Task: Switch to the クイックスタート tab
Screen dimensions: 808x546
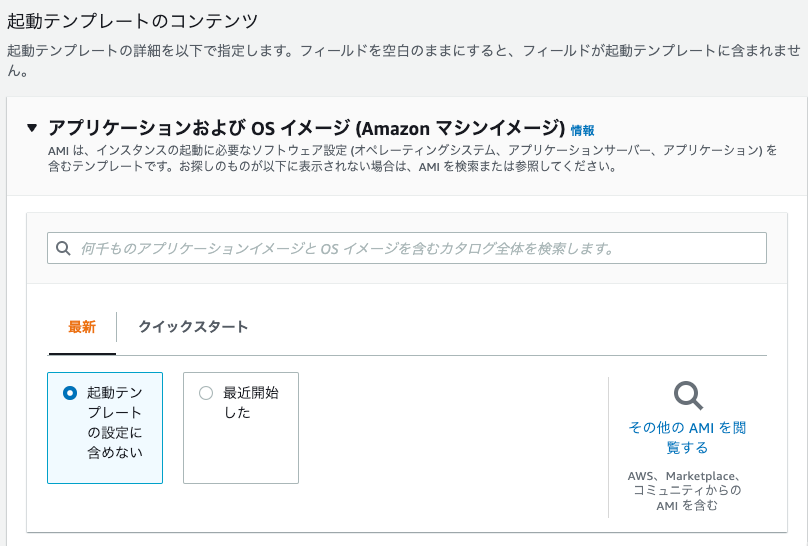Action: pos(193,327)
